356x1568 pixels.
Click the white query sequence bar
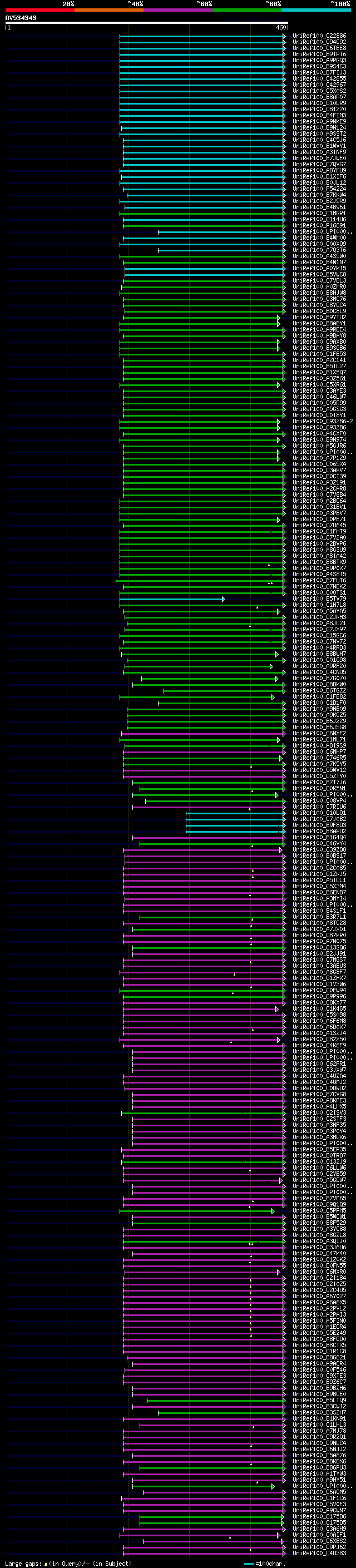(147, 23)
